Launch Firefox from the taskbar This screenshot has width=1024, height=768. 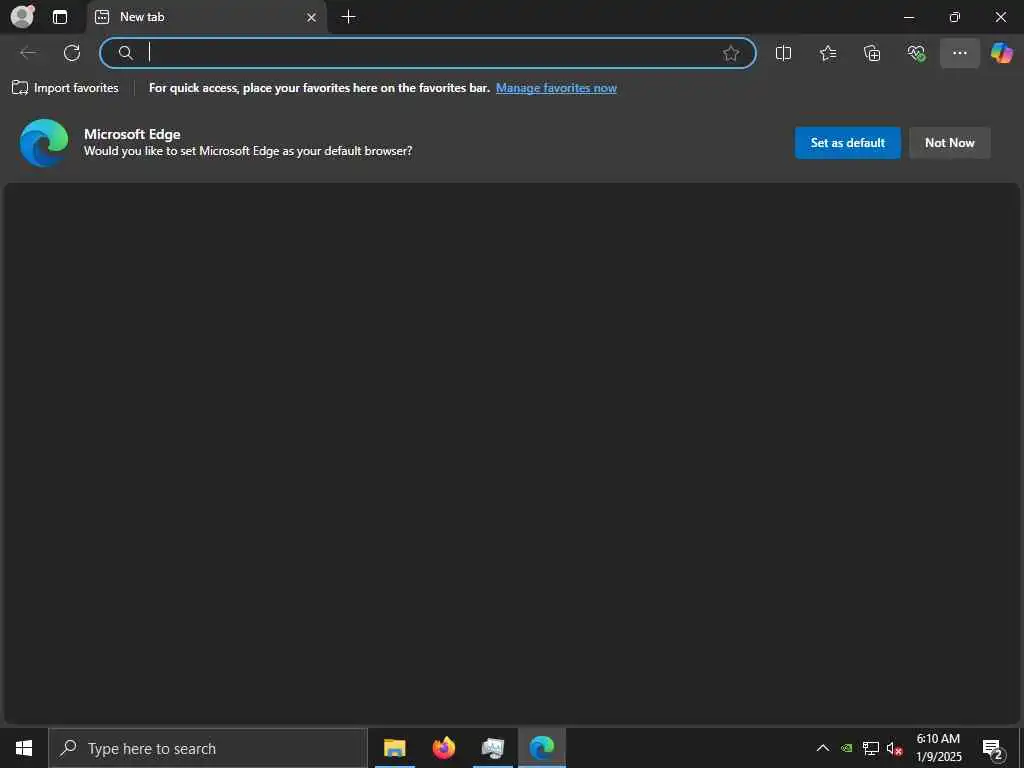tap(443, 748)
